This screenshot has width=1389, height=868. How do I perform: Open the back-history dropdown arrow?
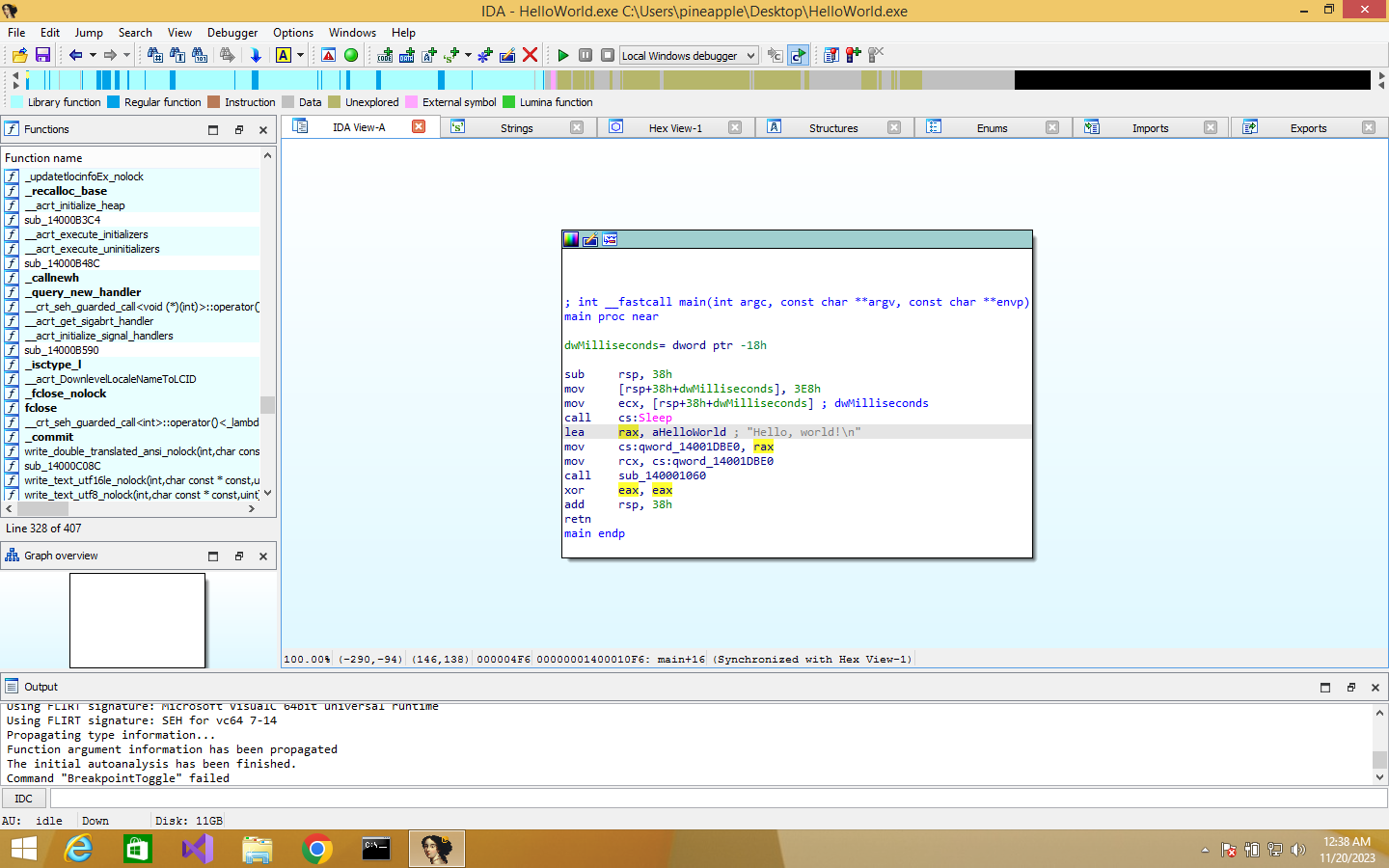click(x=93, y=55)
